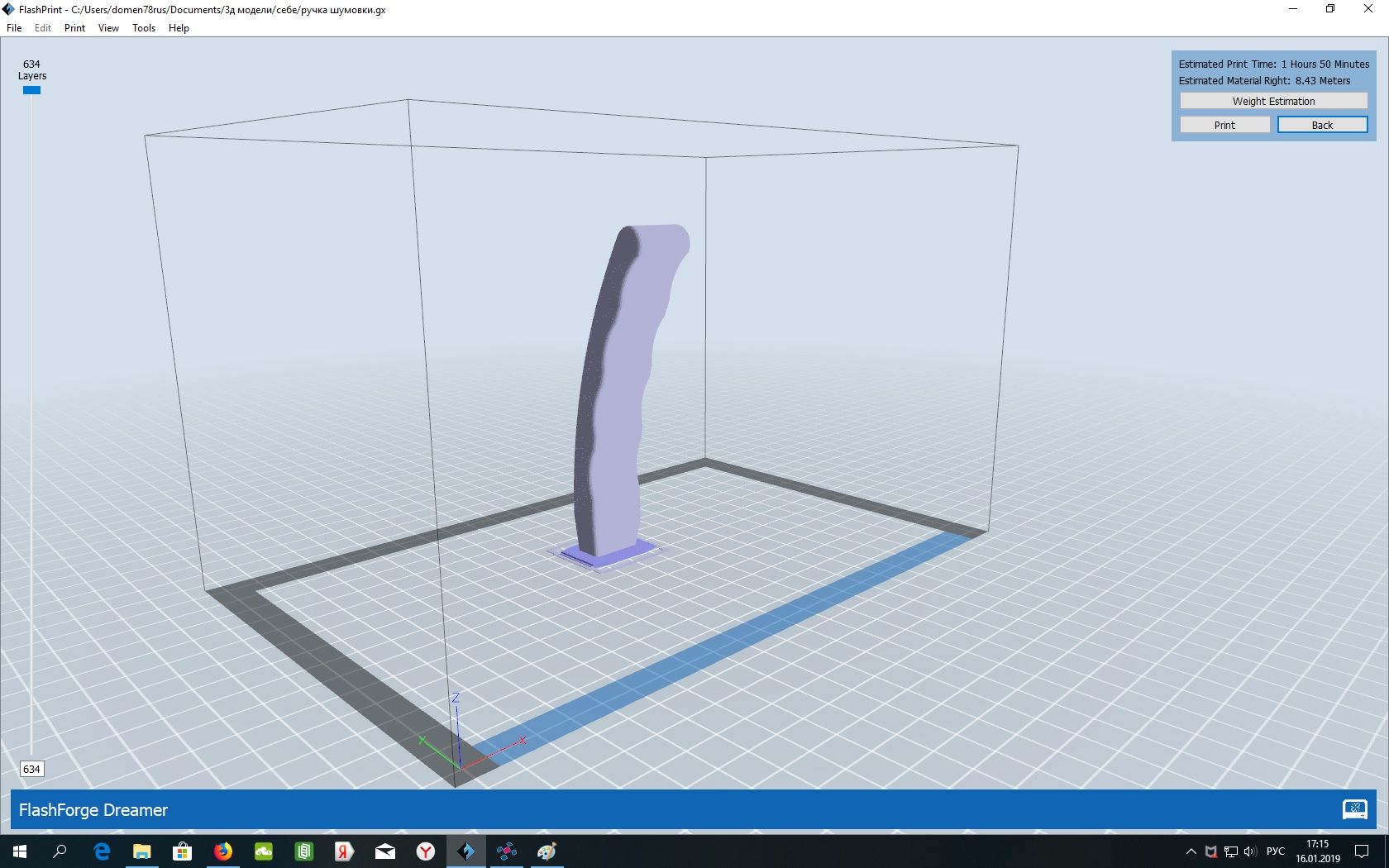Viewport: 1389px width, 868px height.
Task: Click the printer connection status icon
Action: coord(1354,809)
